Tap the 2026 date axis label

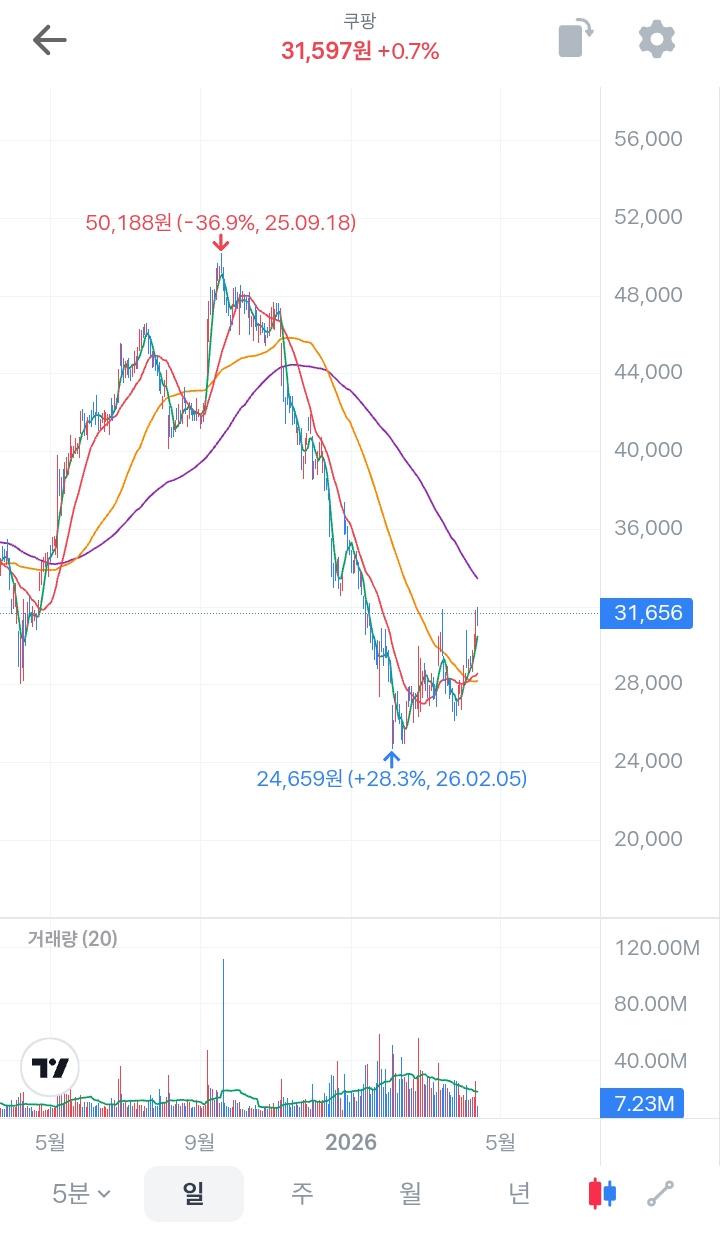(x=351, y=1142)
